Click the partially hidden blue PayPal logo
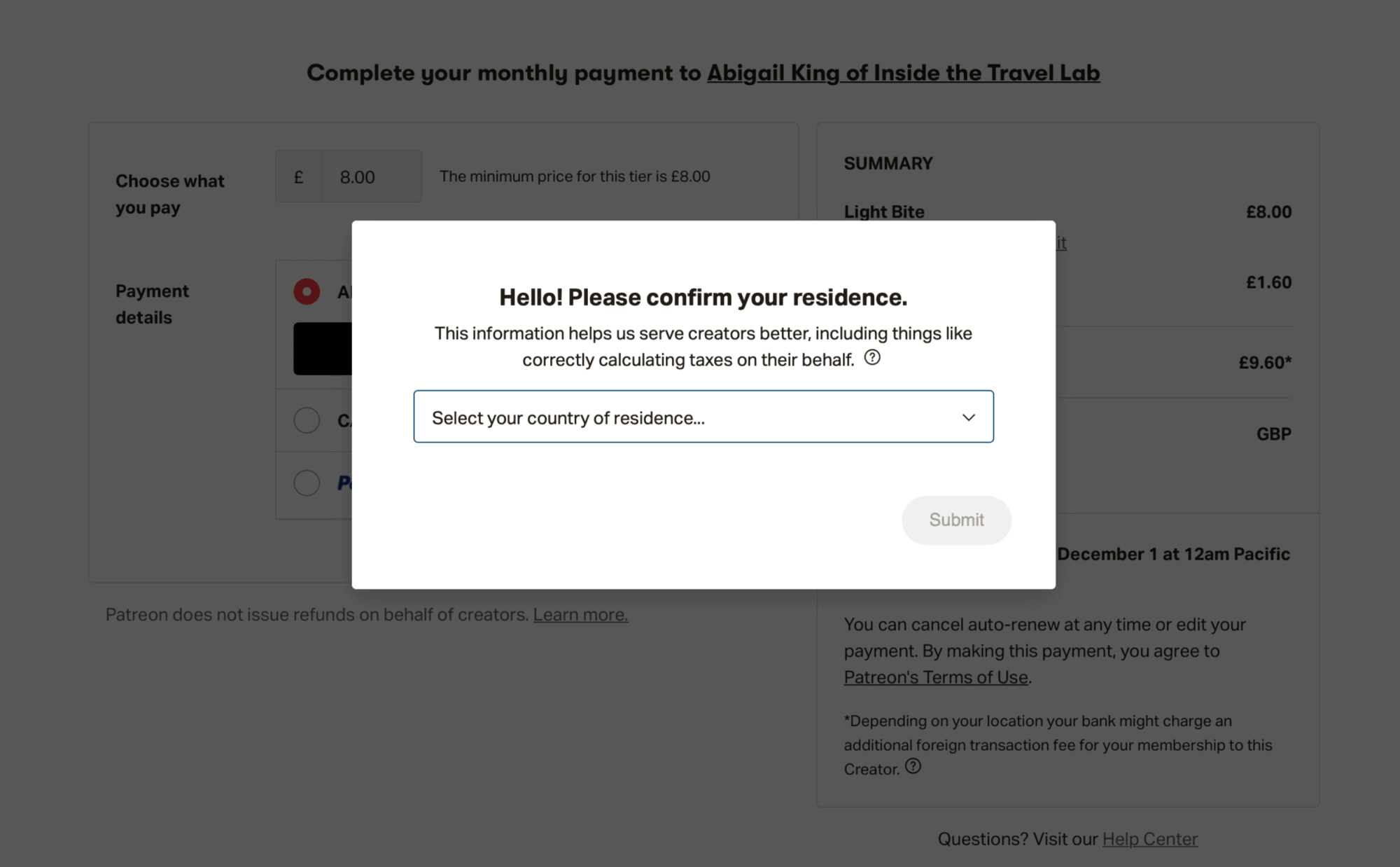1400x867 pixels. click(x=344, y=483)
